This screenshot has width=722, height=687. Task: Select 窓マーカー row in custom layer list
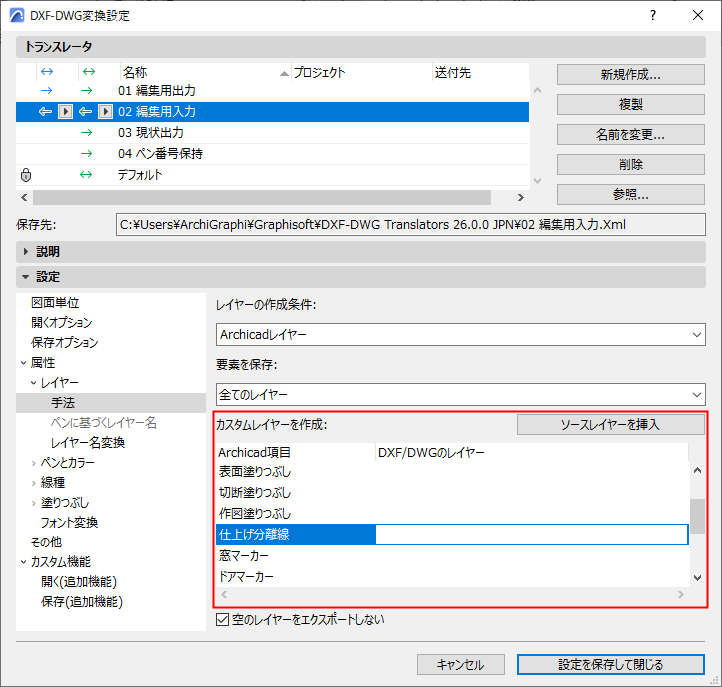452,556
